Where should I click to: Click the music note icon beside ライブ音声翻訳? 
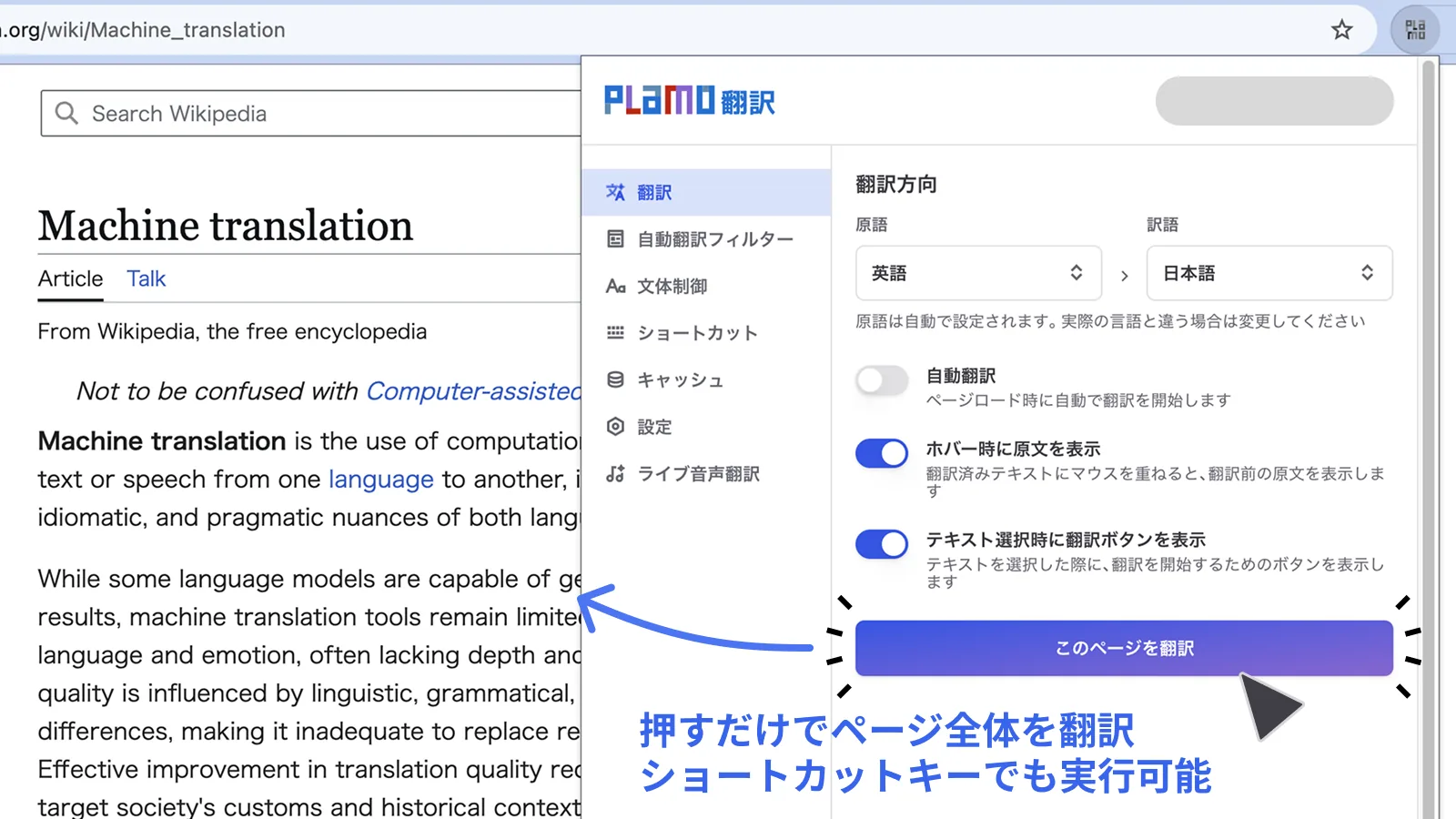click(616, 474)
